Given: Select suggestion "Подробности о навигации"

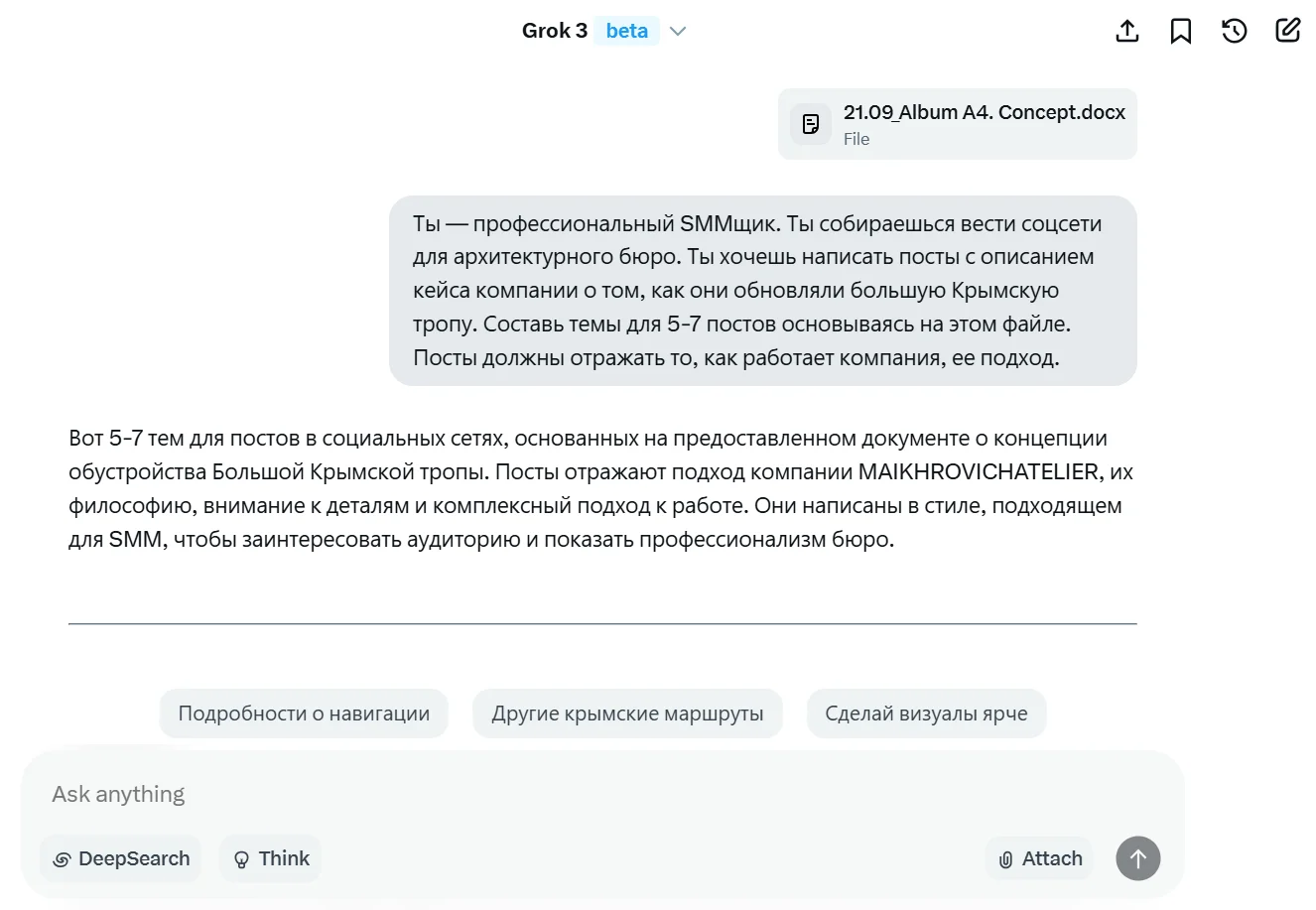Looking at the screenshot, I should click(304, 714).
